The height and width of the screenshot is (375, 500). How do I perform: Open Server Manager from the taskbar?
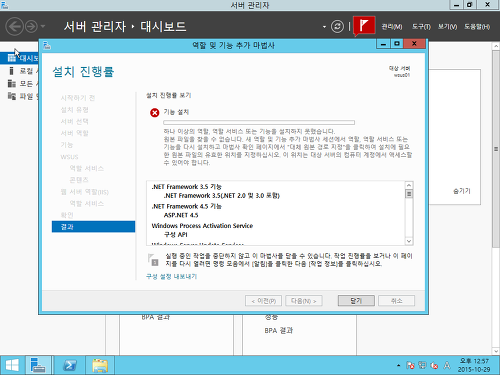[38, 365]
